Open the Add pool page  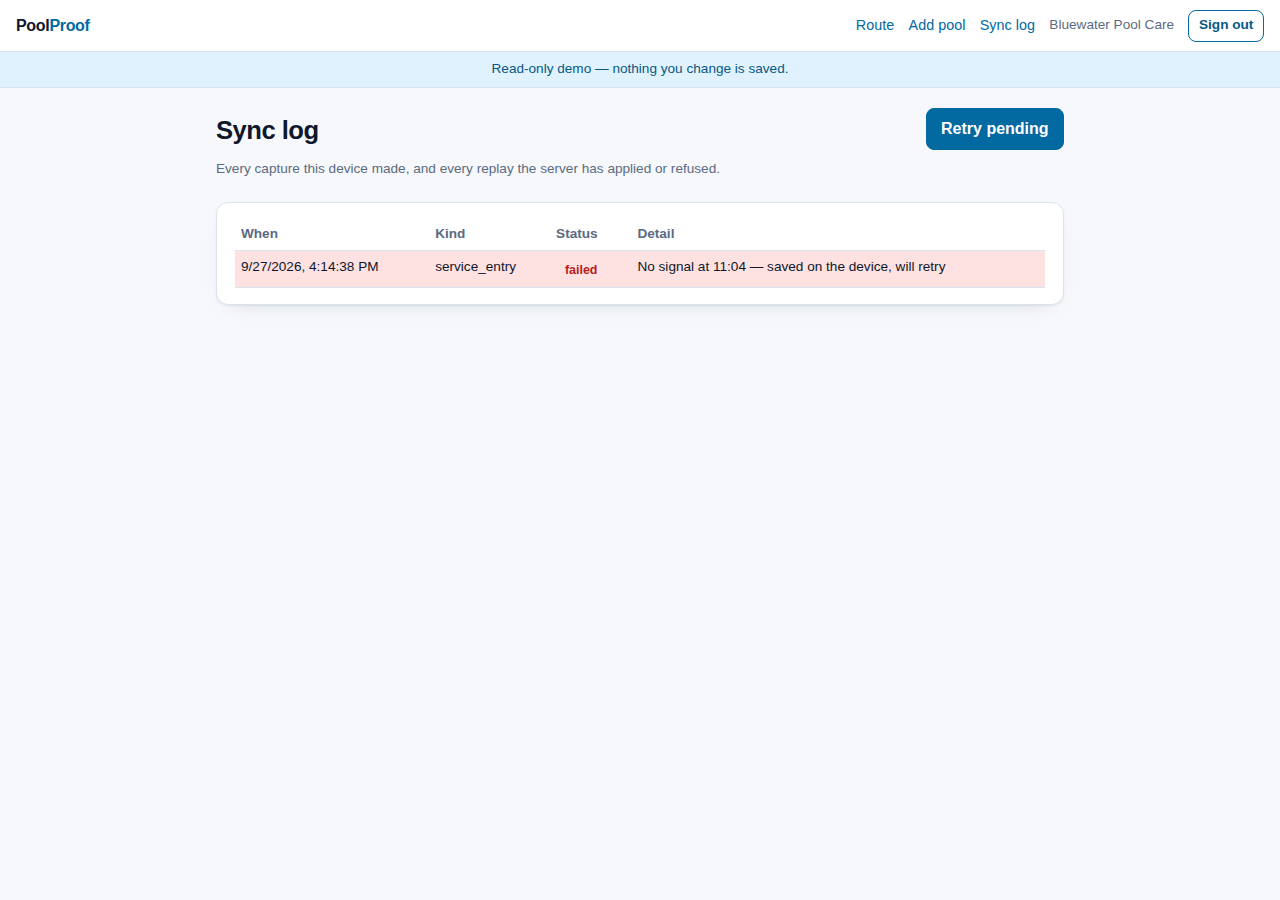[x=937, y=25]
